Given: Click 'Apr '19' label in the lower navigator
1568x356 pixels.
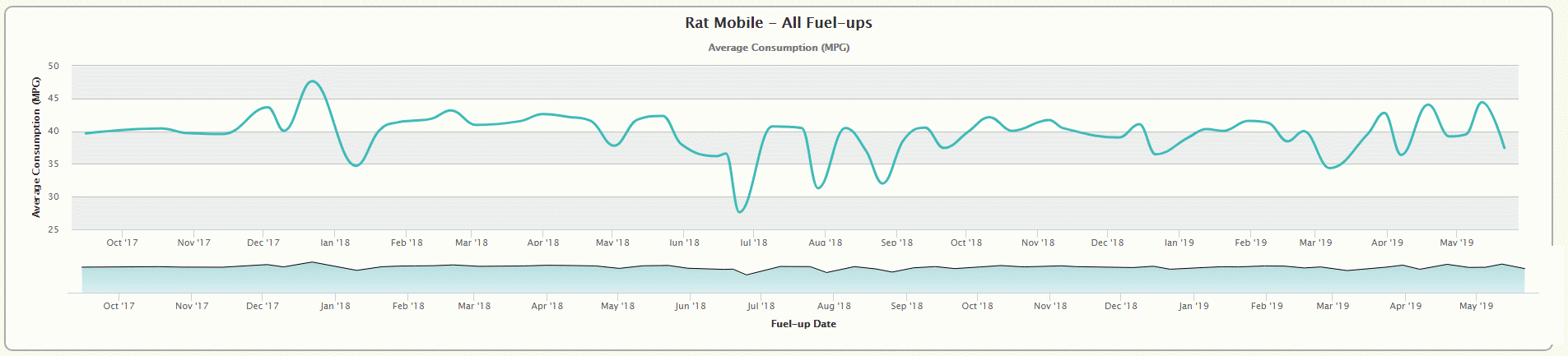Looking at the screenshot, I should (x=1405, y=306).
